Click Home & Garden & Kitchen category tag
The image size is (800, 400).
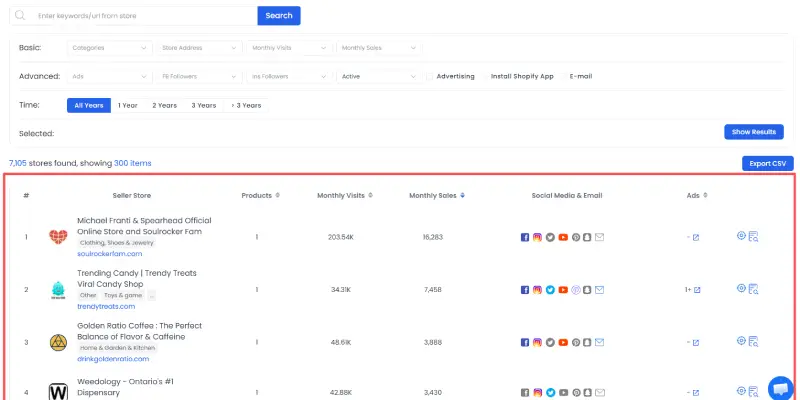tap(117, 348)
